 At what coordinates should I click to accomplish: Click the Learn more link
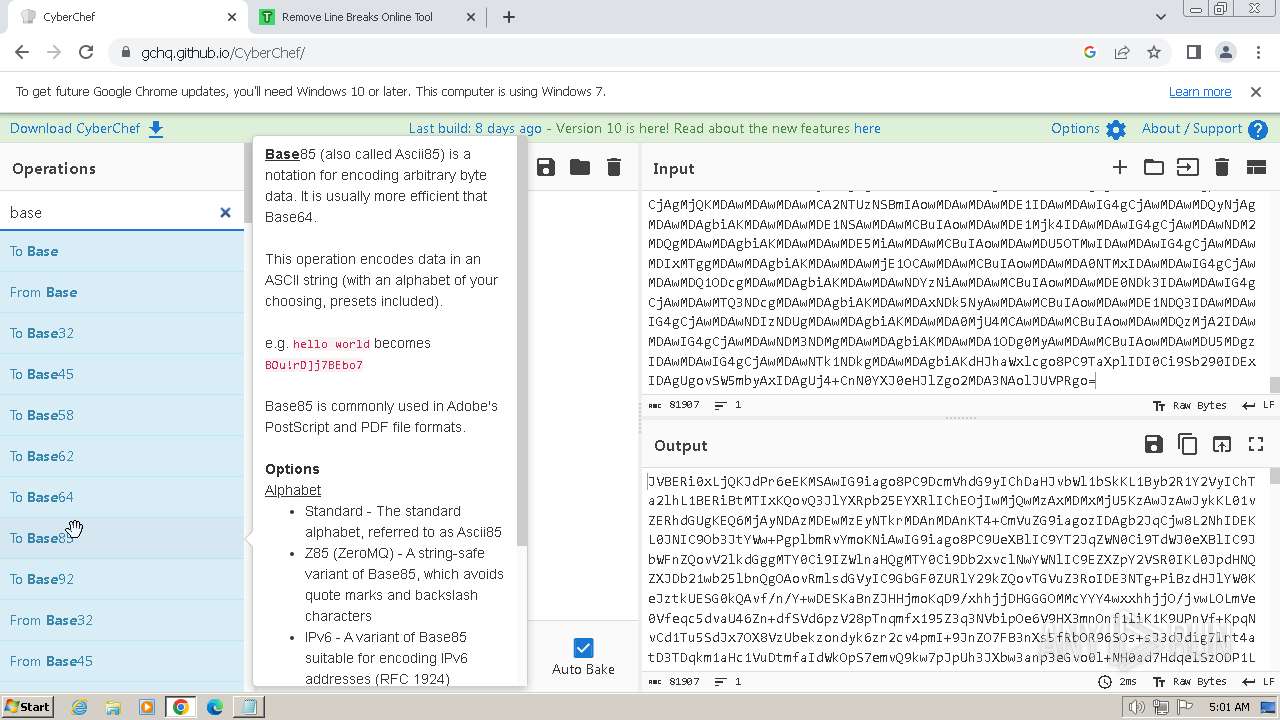coord(1200,91)
